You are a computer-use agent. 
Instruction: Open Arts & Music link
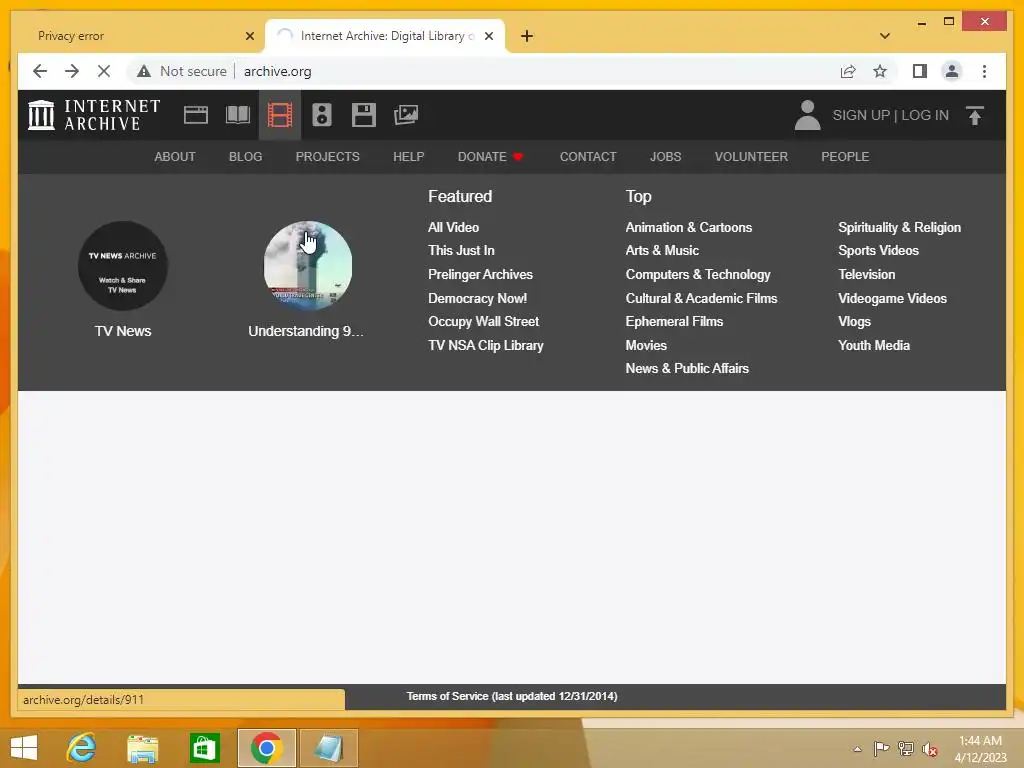pos(662,250)
